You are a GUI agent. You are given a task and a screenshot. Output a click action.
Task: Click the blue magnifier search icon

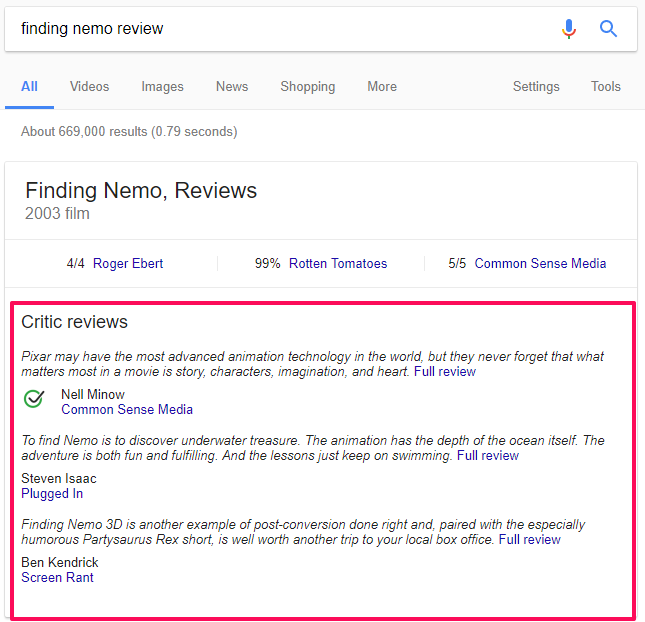tap(608, 29)
